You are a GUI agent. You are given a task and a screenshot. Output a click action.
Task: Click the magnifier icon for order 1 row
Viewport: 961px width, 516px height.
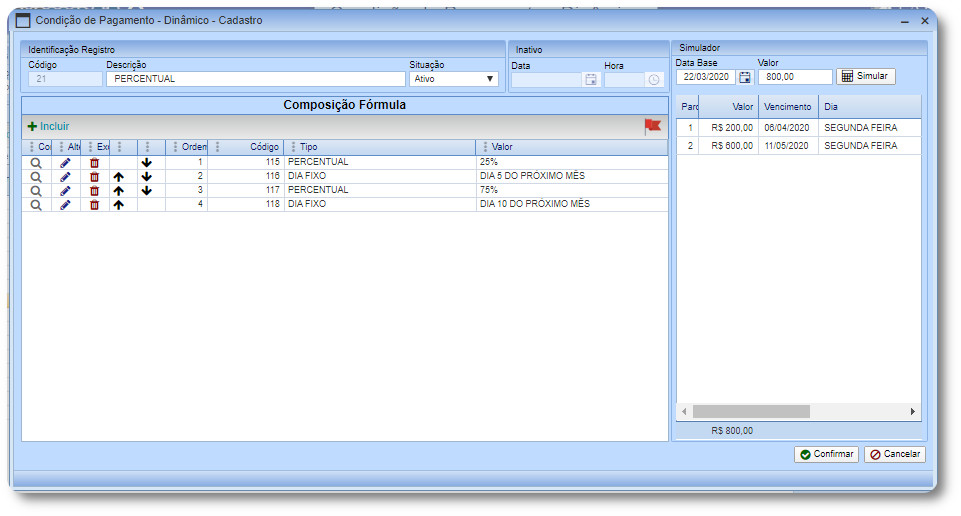36,162
